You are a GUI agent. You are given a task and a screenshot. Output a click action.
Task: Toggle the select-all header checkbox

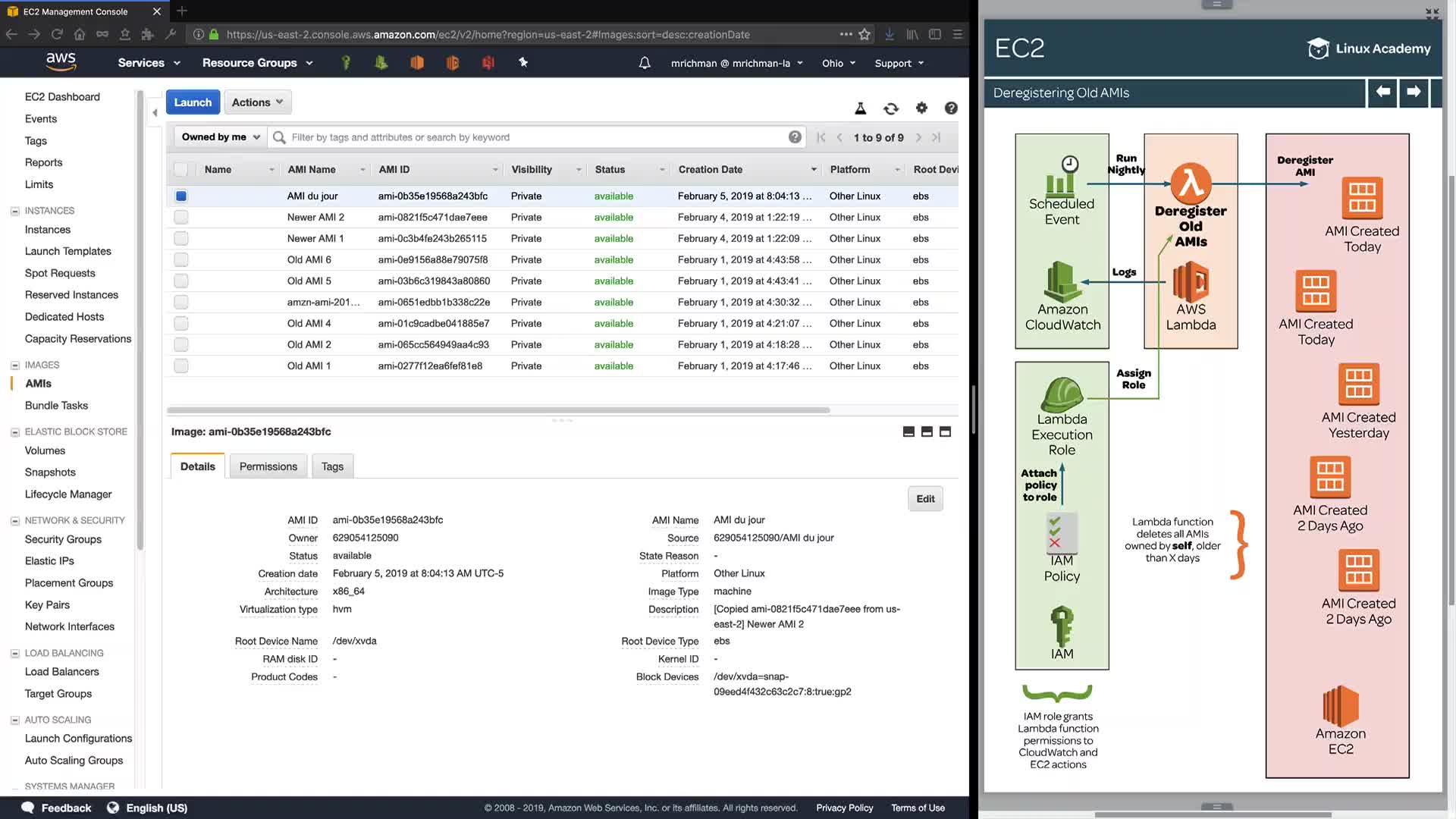[181, 170]
